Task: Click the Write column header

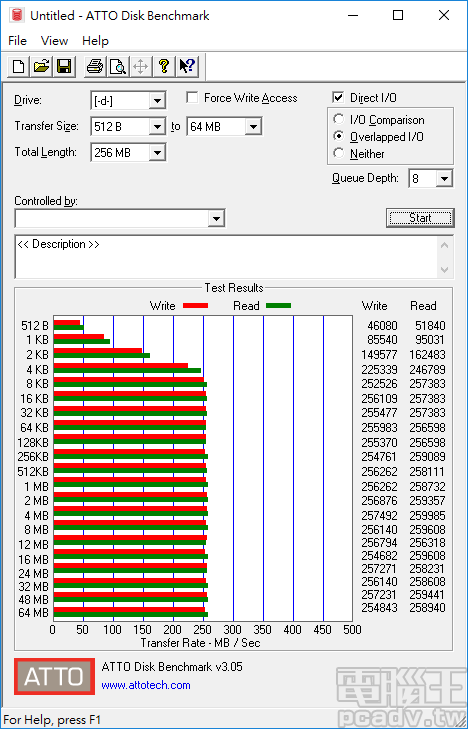Action: [x=375, y=306]
